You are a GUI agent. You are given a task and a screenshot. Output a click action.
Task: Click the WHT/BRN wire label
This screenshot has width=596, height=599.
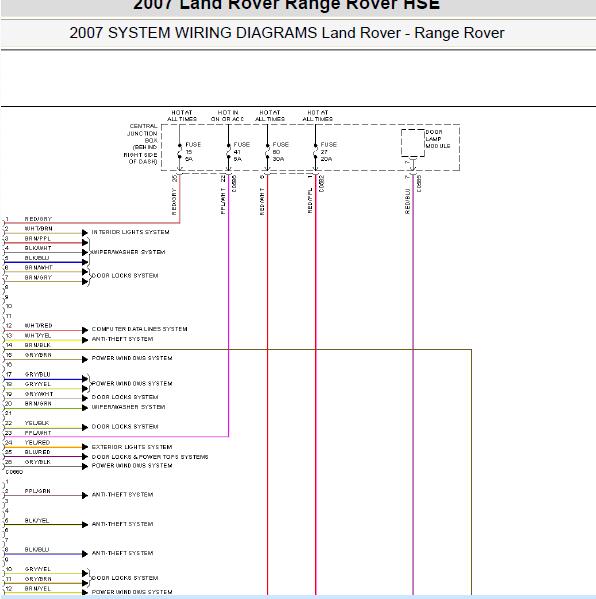[x=39, y=228]
